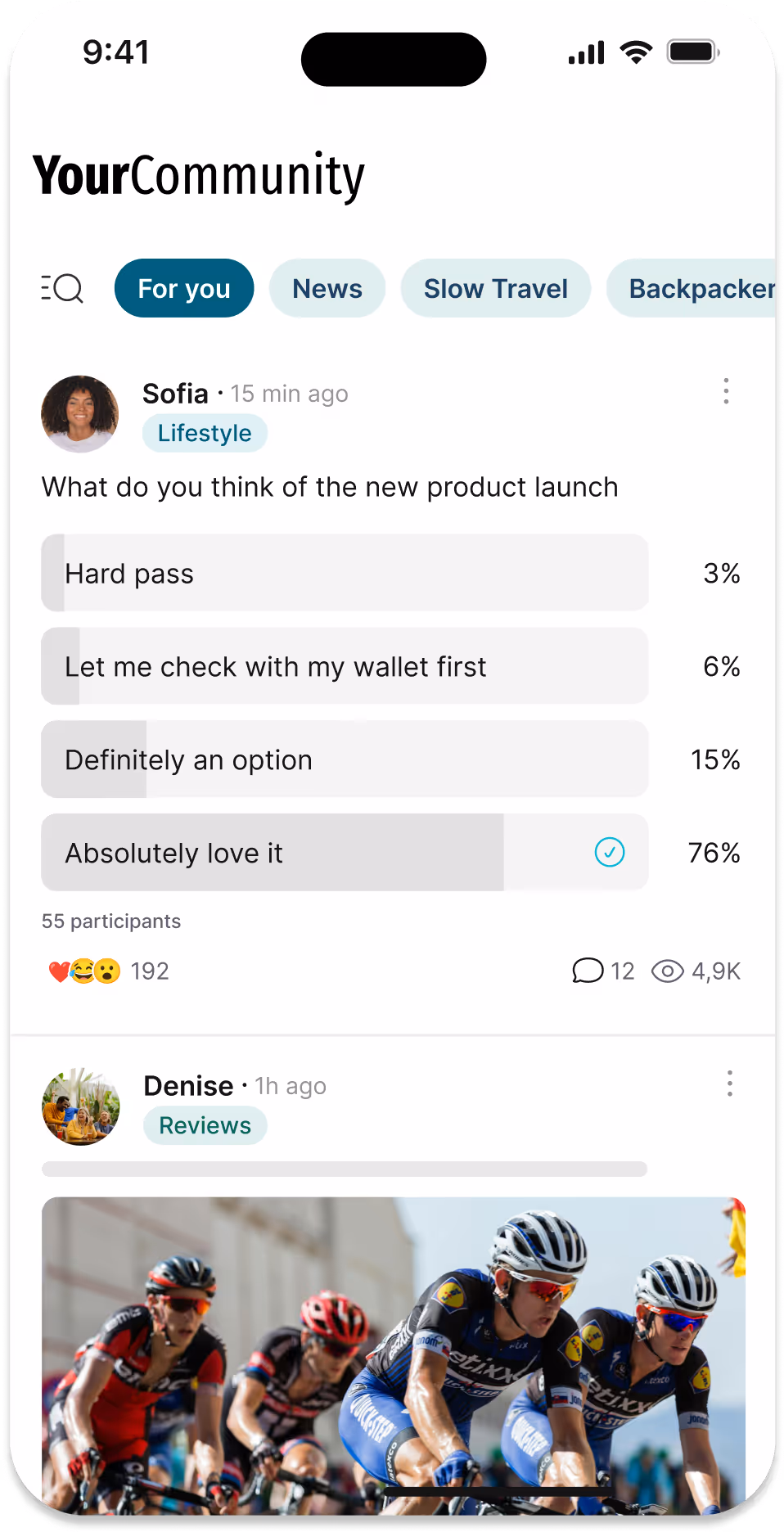View Sofia's profile picture
This screenshot has height=1532, width=784.
[x=79, y=414]
